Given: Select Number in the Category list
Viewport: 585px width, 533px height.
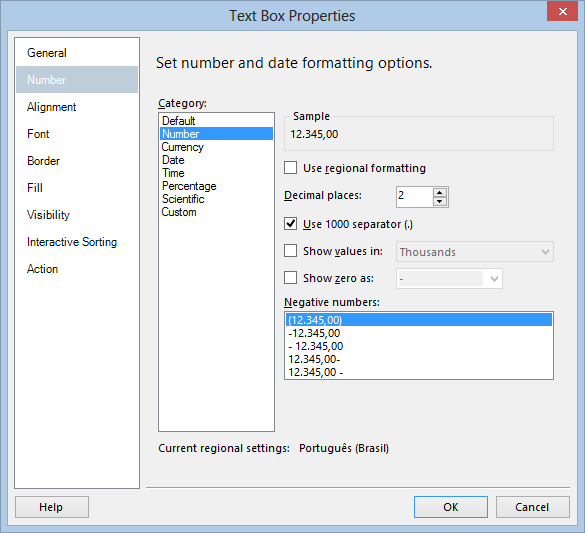Looking at the screenshot, I should (x=216, y=134).
